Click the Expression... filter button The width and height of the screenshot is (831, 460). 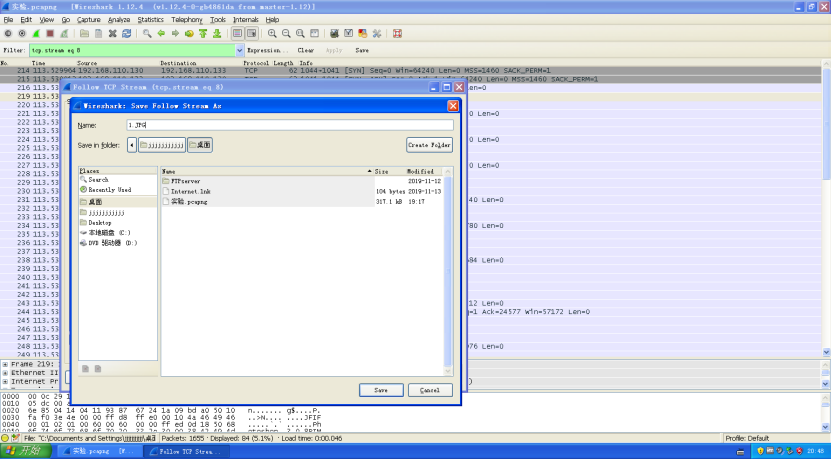268,50
